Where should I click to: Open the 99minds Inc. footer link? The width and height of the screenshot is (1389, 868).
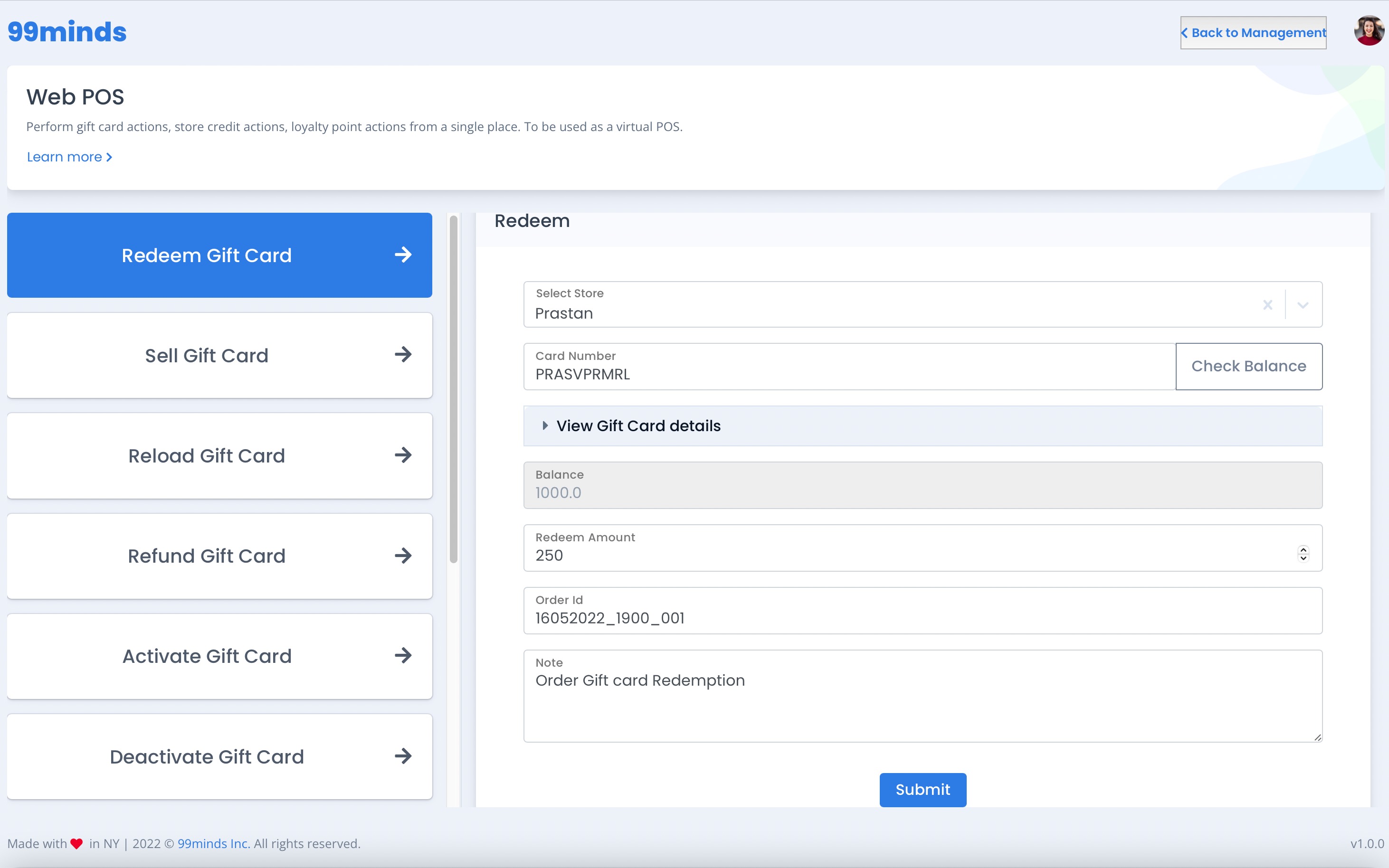(x=214, y=843)
